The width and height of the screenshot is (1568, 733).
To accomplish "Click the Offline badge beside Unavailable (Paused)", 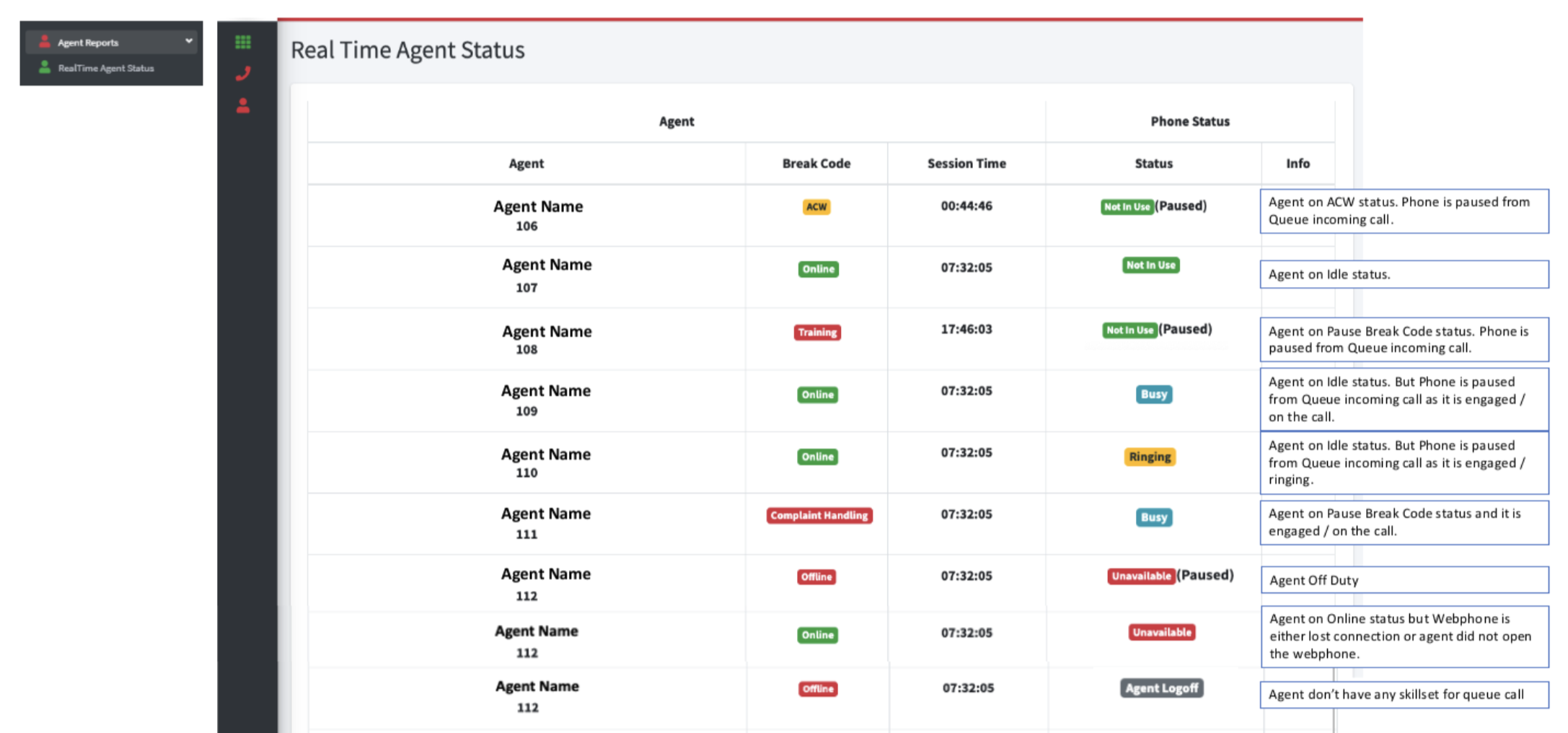I will coord(816,577).
